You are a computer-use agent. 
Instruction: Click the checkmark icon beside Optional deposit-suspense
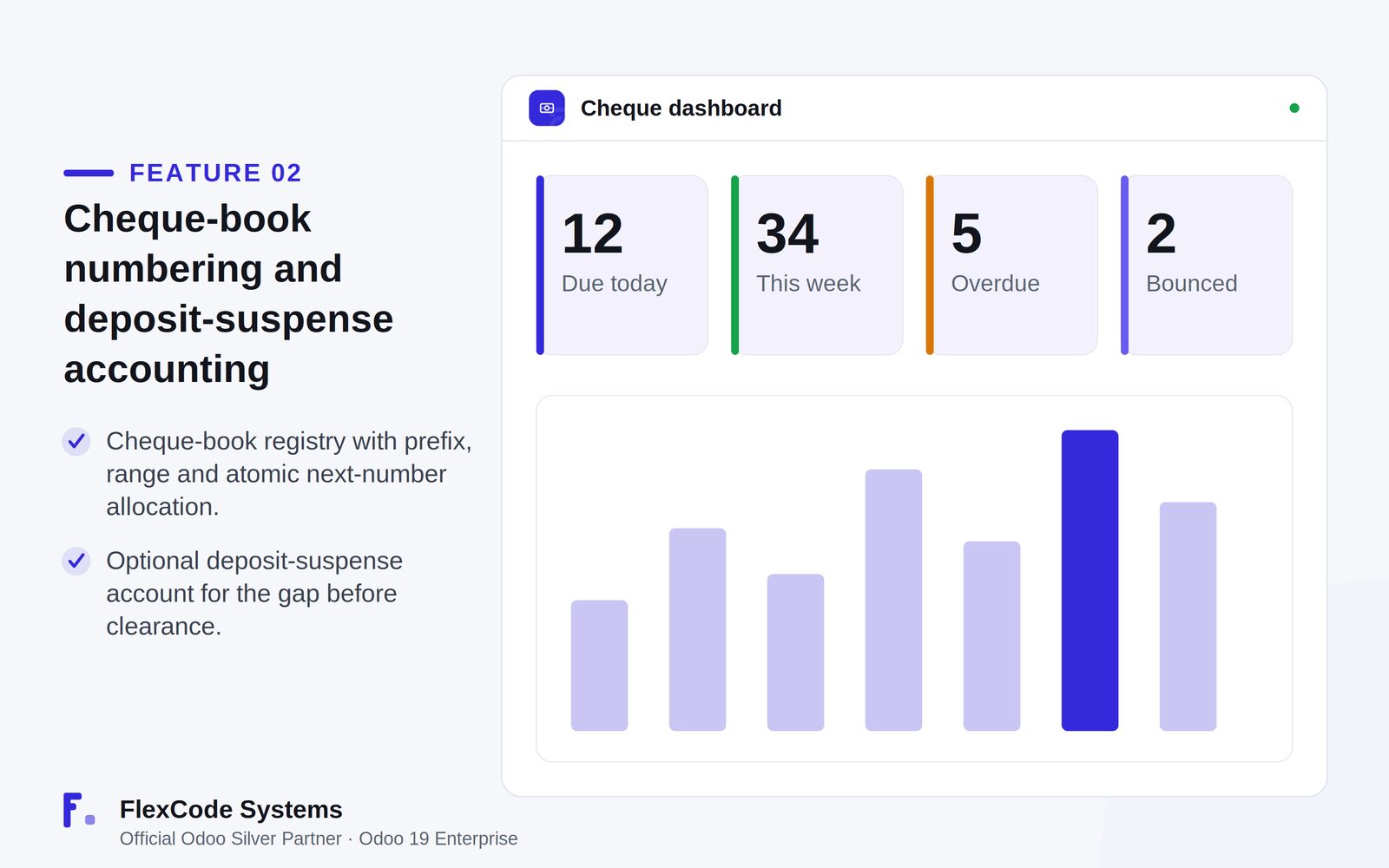[x=76, y=561]
